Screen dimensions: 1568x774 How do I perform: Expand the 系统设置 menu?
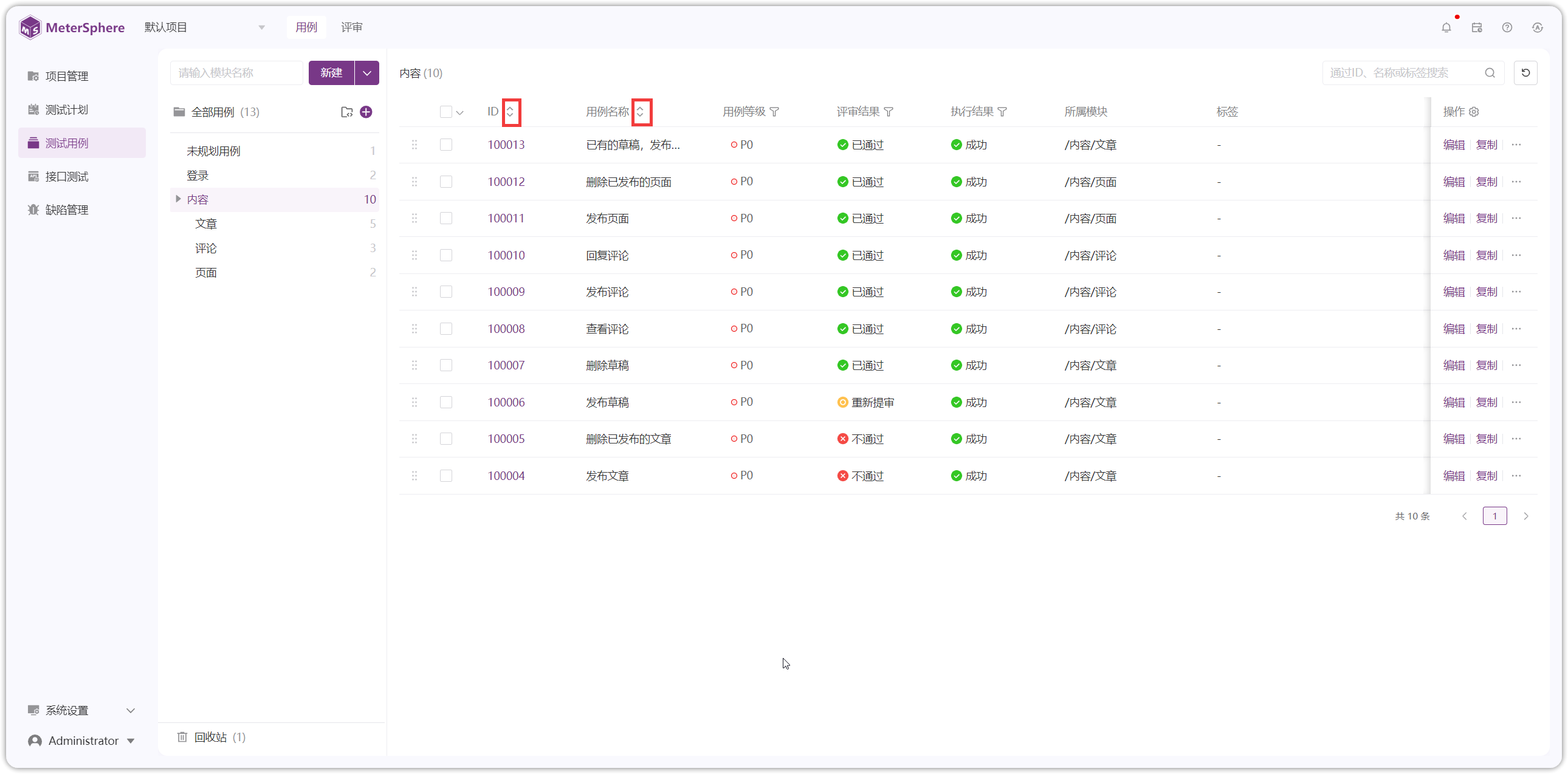(81, 711)
